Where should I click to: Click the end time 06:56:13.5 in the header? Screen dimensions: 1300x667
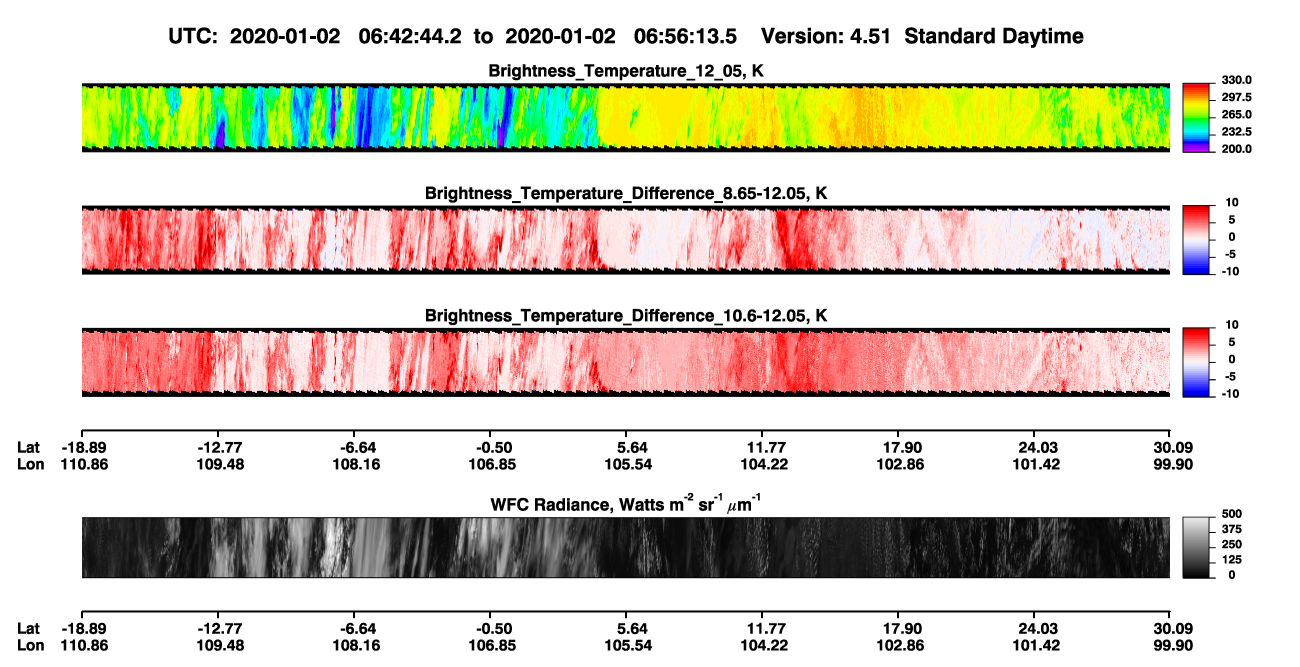pyautogui.click(x=686, y=37)
